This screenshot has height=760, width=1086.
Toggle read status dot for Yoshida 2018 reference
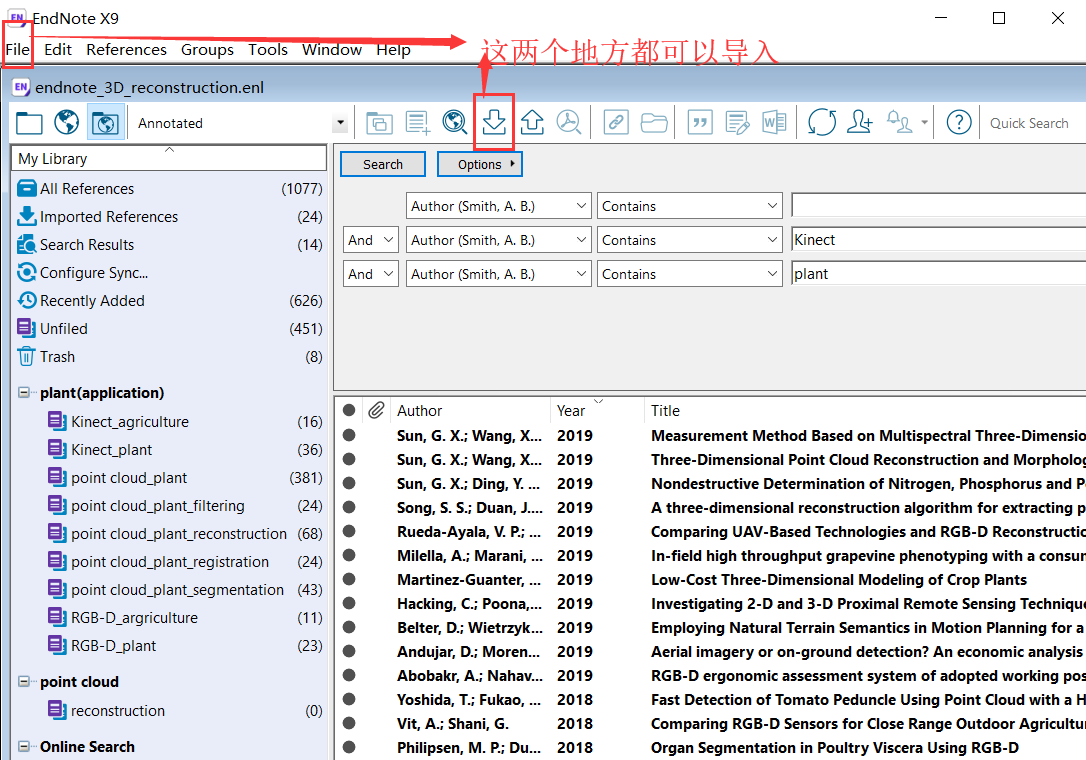(x=349, y=699)
